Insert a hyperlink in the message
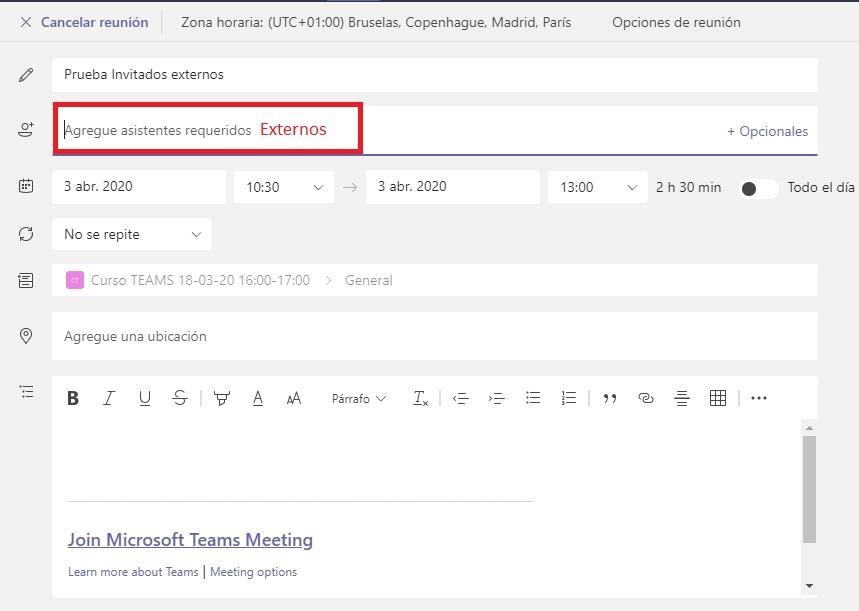 [645, 398]
